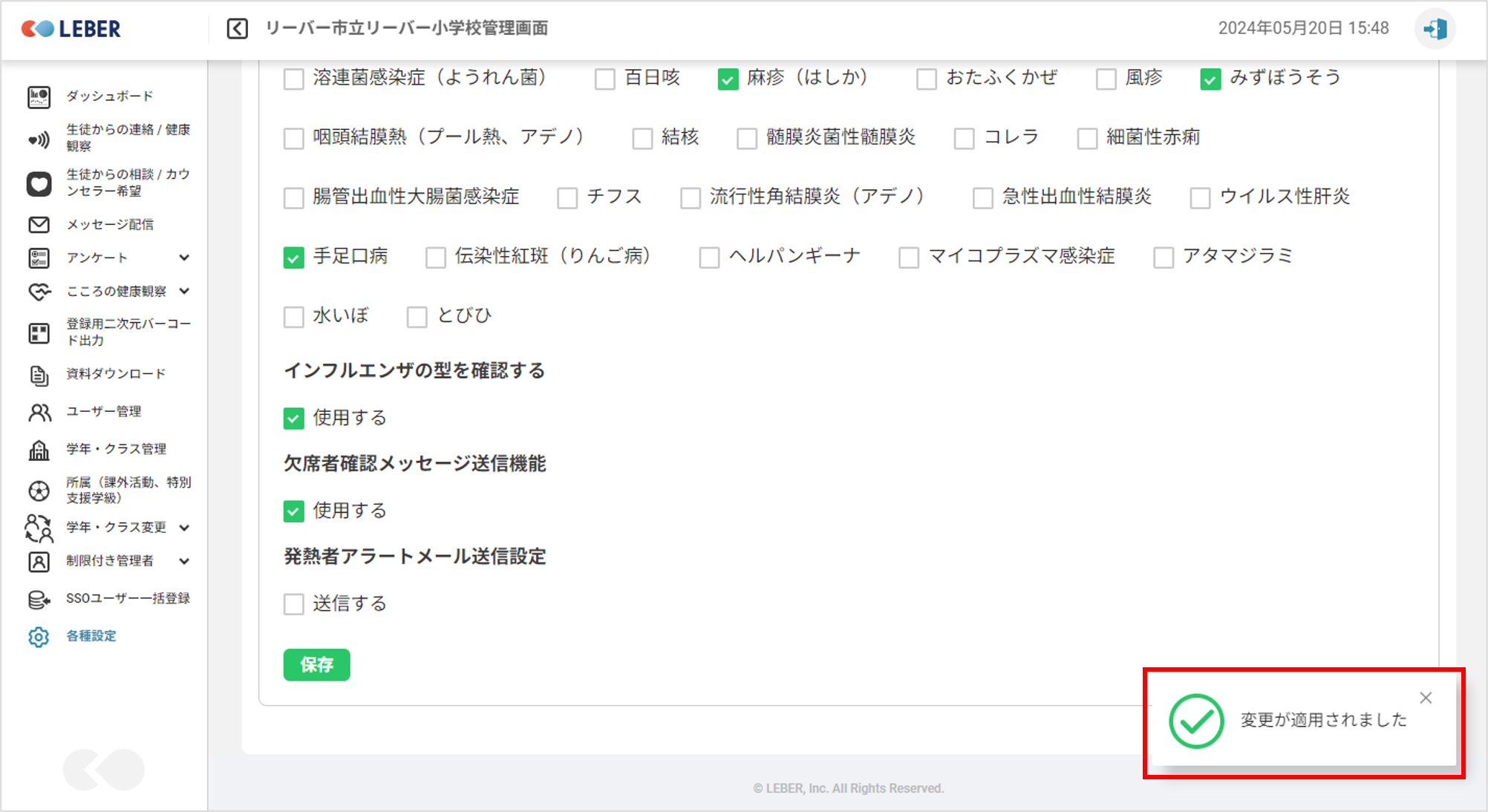Click the green 保存 button
The image size is (1488, 812).
[x=316, y=665]
